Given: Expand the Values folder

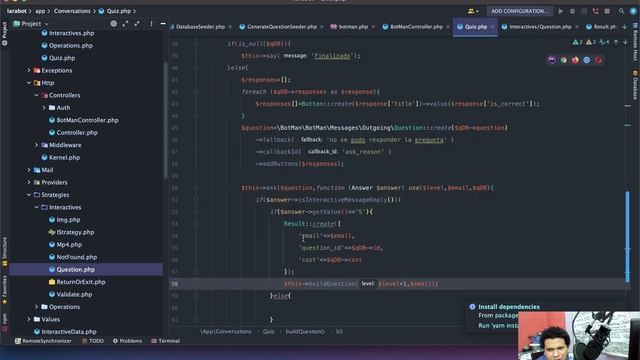Looking at the screenshot, I should (x=29, y=319).
